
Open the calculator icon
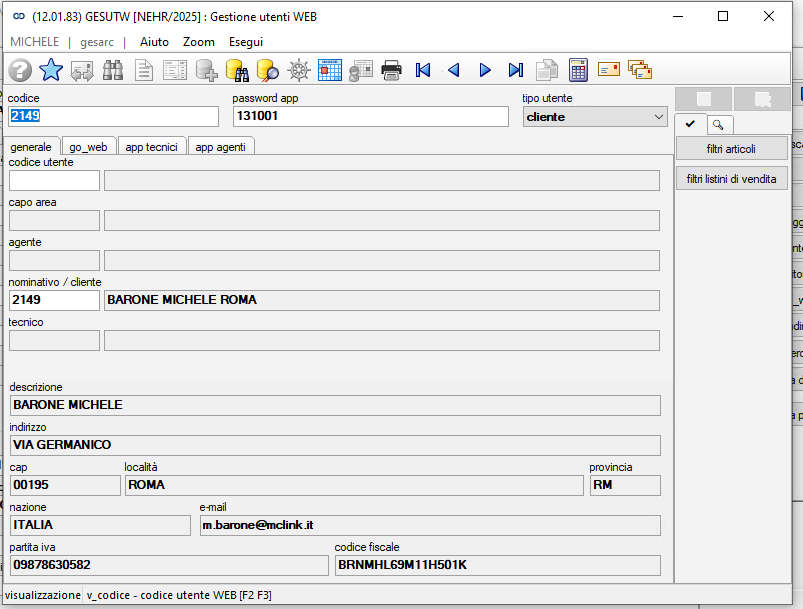pyautogui.click(x=578, y=70)
